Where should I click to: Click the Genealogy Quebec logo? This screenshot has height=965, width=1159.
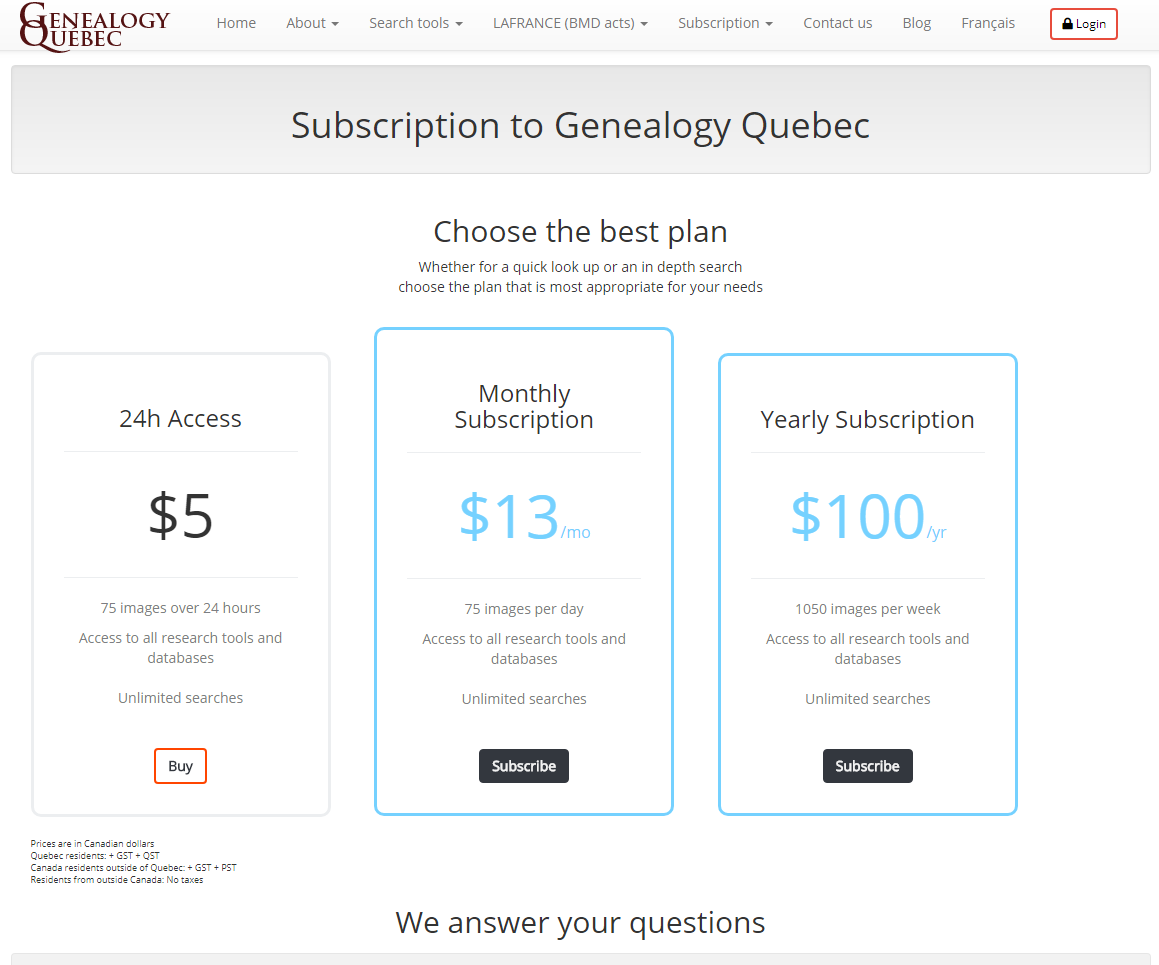(x=95, y=27)
